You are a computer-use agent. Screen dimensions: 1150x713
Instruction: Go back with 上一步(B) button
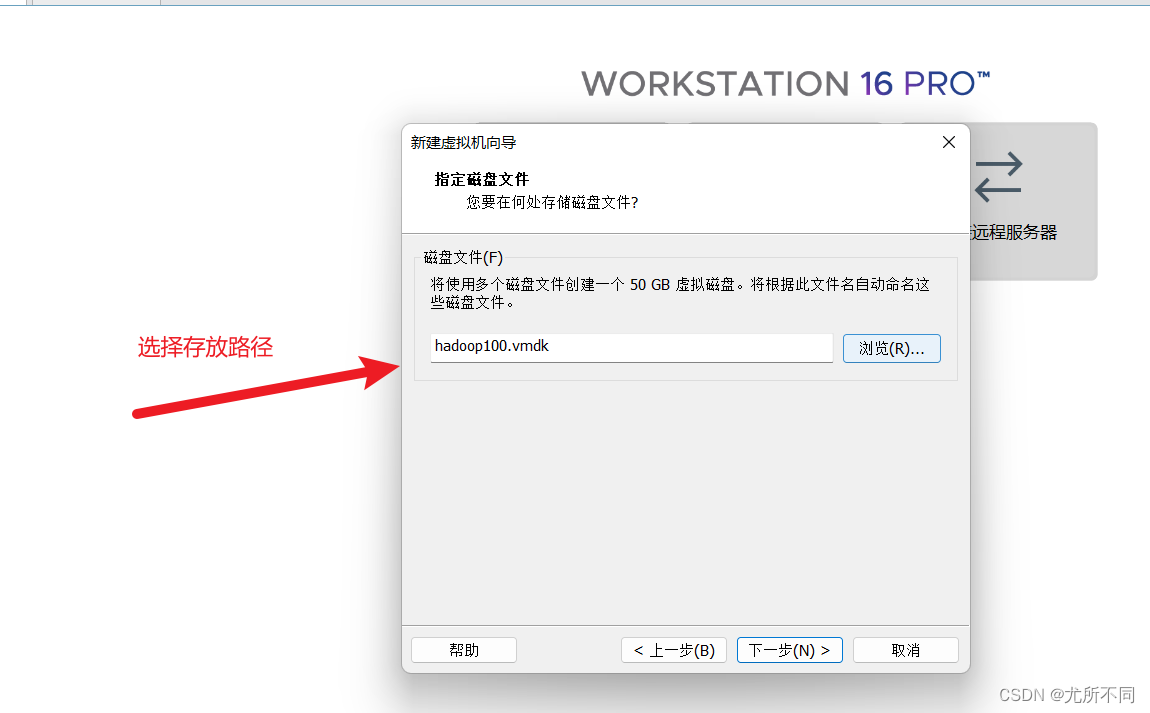point(673,650)
